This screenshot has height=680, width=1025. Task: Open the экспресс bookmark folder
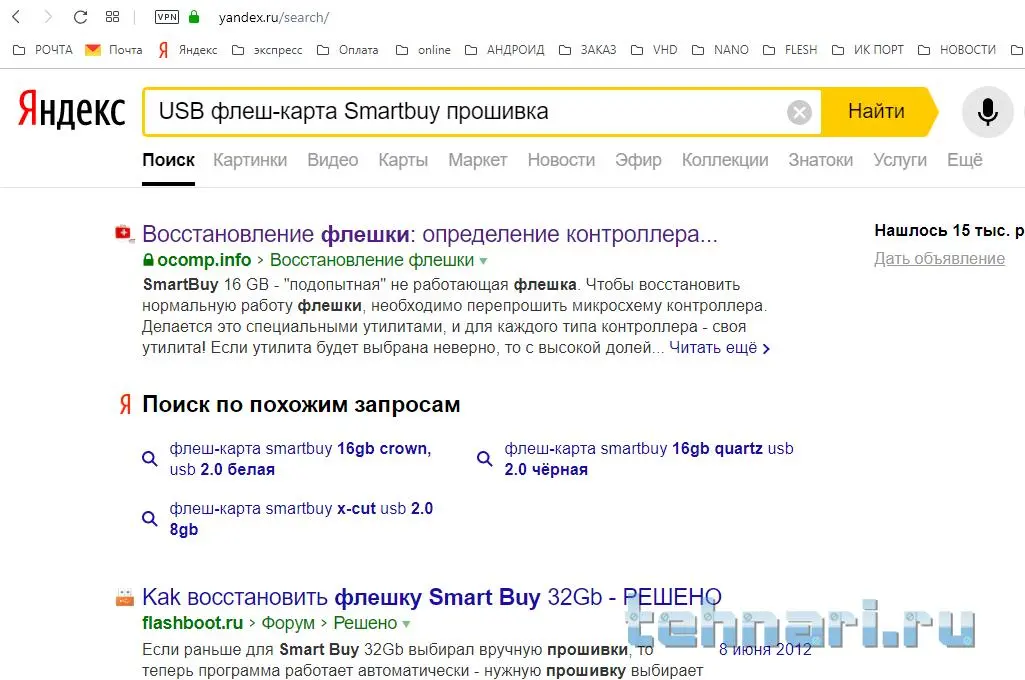coord(267,50)
